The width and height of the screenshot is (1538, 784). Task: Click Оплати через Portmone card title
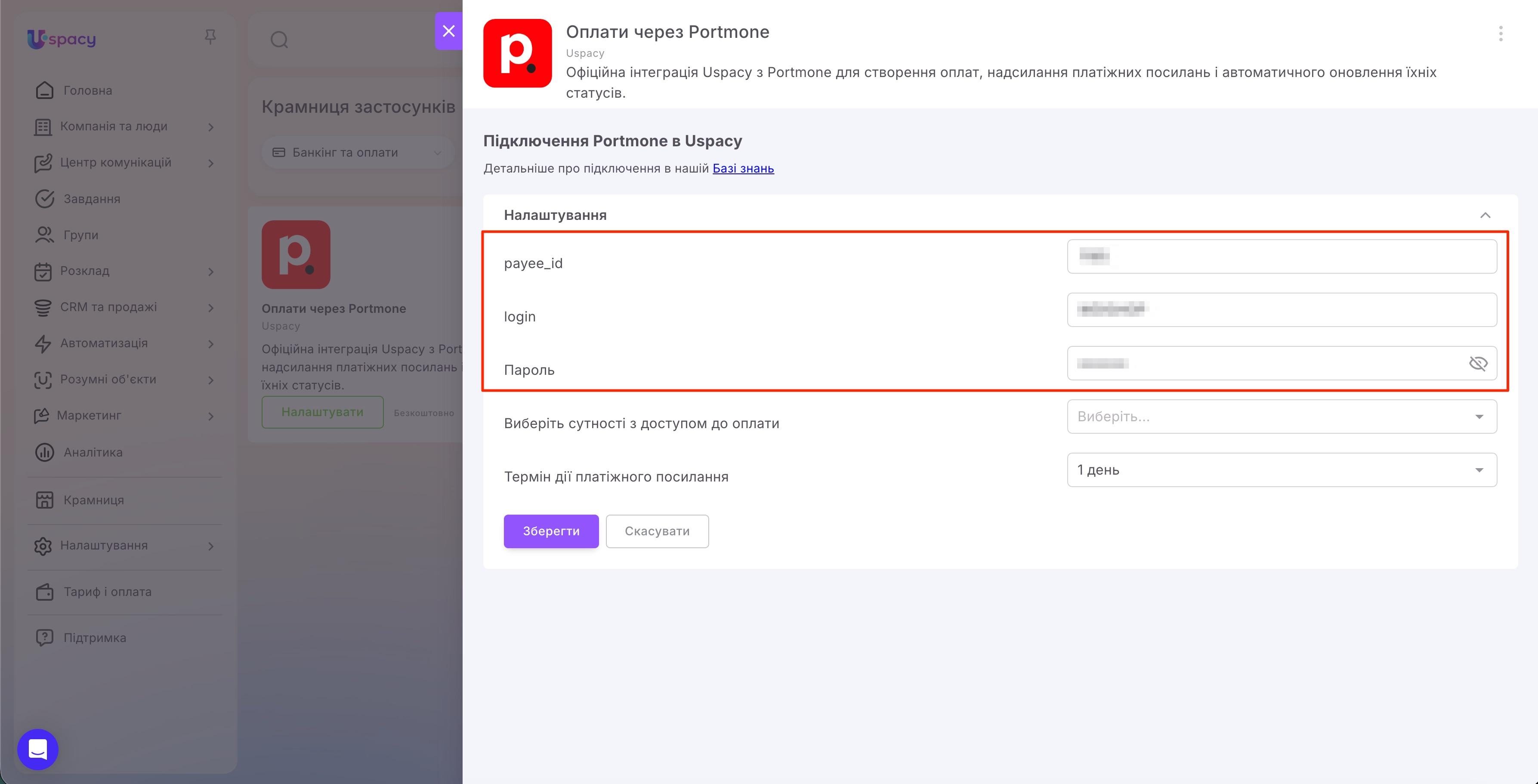tap(334, 309)
